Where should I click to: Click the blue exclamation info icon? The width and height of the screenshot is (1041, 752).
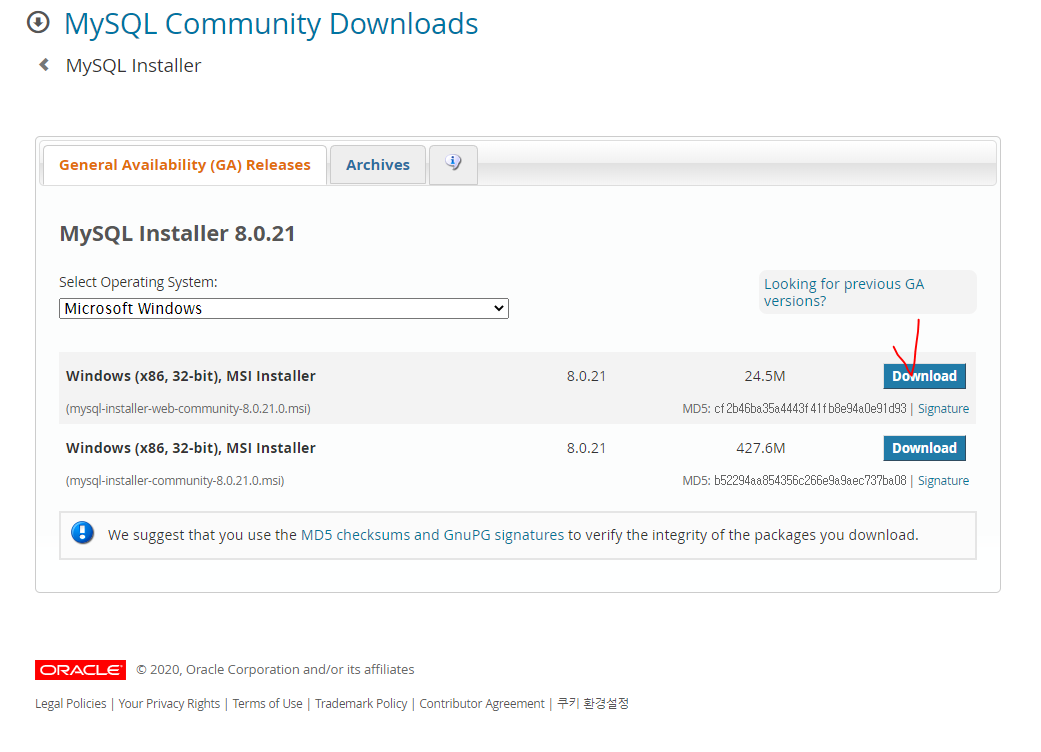(82, 533)
